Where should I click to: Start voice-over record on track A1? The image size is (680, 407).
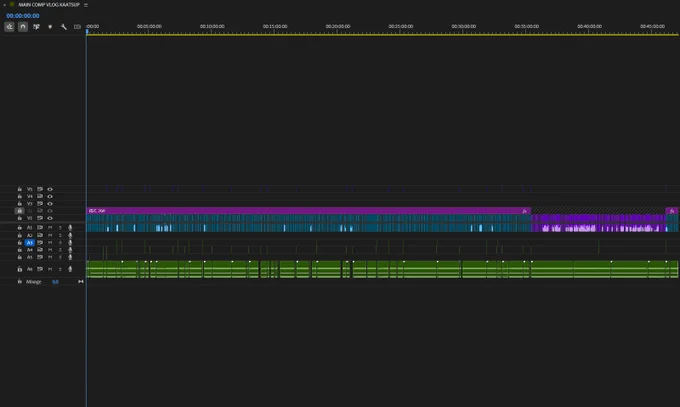[x=70, y=227]
